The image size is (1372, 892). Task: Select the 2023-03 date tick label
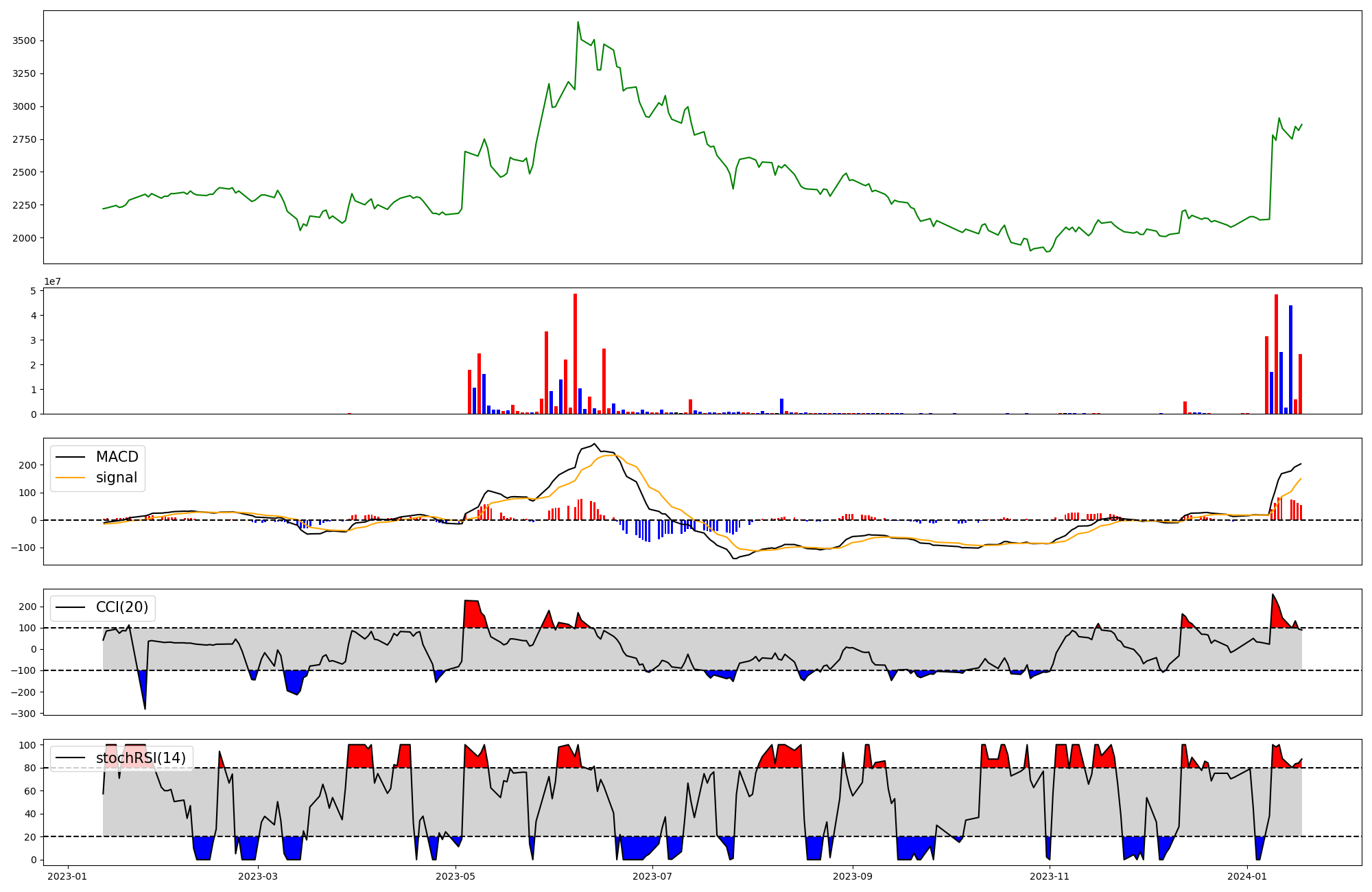point(259,876)
